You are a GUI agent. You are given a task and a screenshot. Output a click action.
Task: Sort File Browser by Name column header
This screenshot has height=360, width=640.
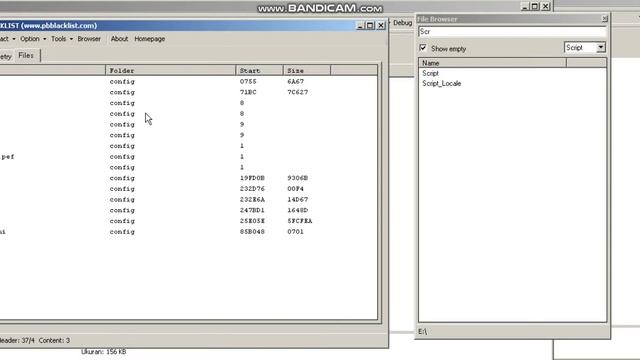point(492,63)
